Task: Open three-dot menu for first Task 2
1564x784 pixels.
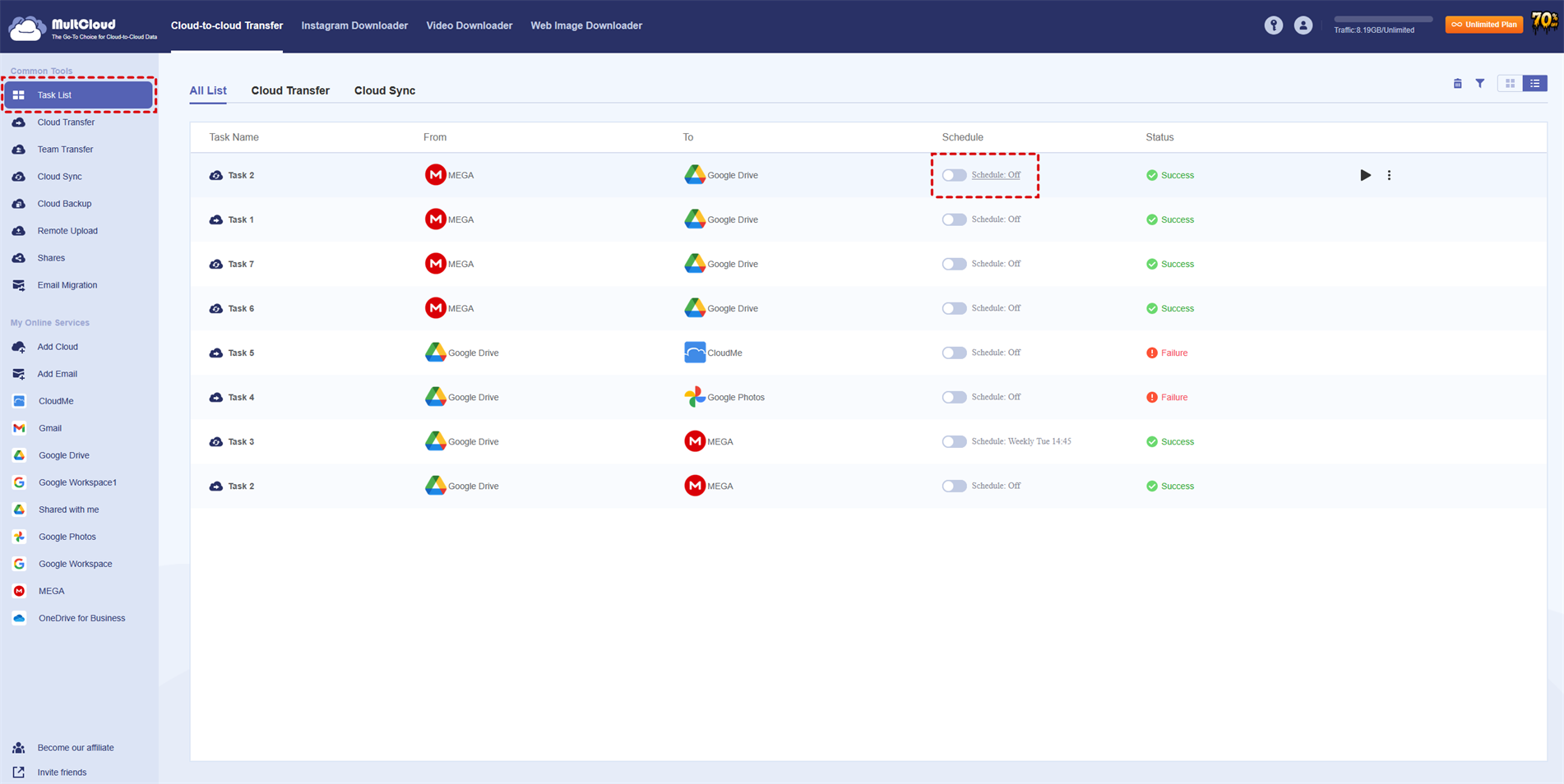Action: (1389, 175)
